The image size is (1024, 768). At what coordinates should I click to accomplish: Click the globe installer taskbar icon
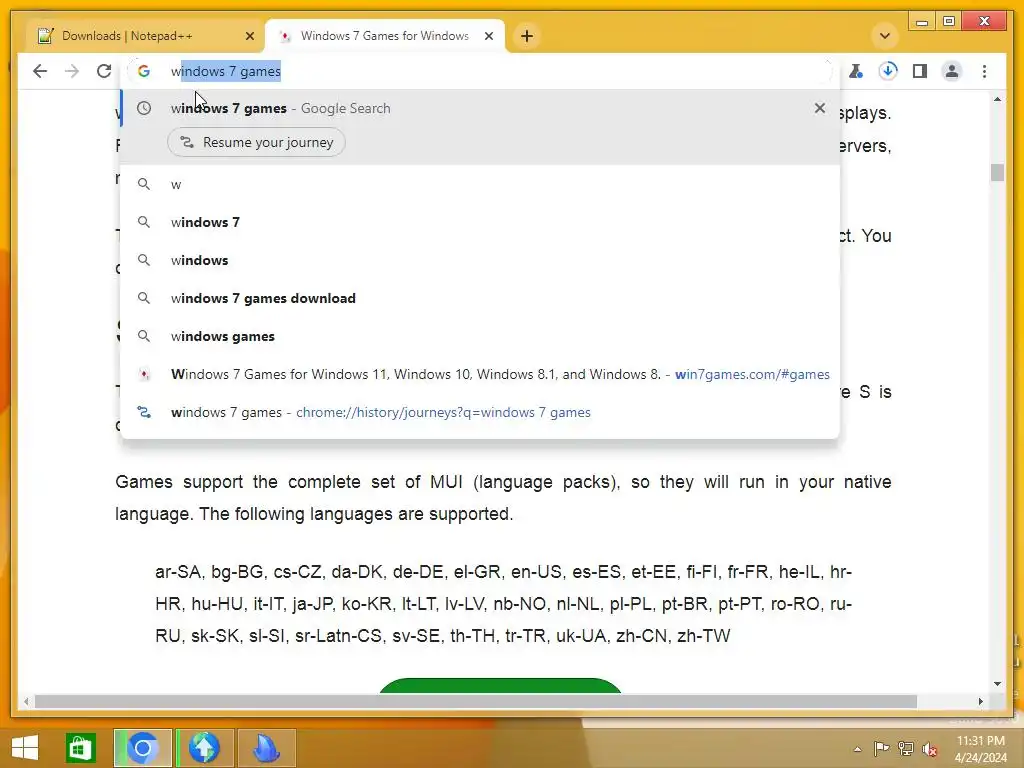204,748
